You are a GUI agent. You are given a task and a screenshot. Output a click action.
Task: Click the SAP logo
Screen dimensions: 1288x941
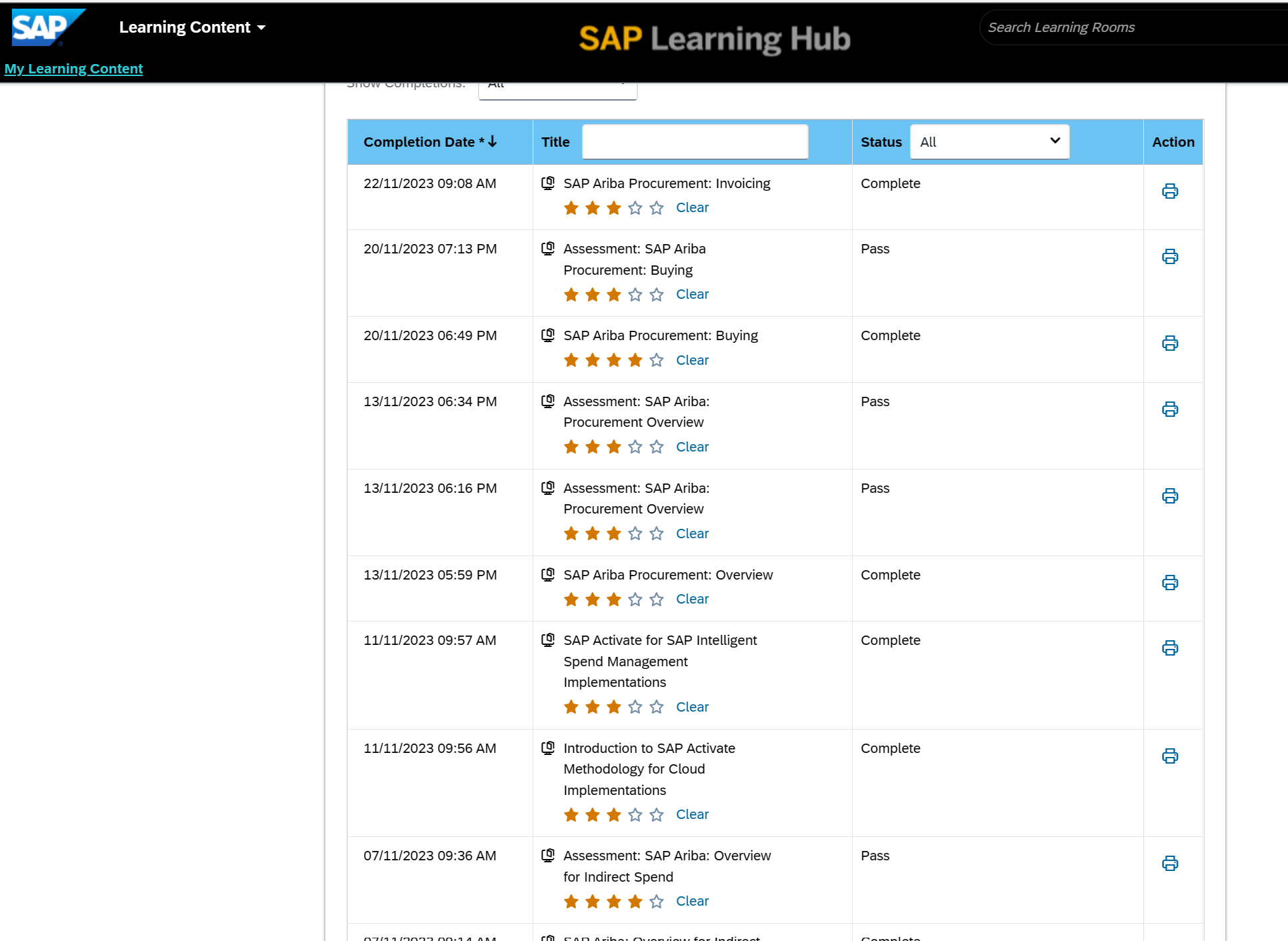(x=48, y=27)
